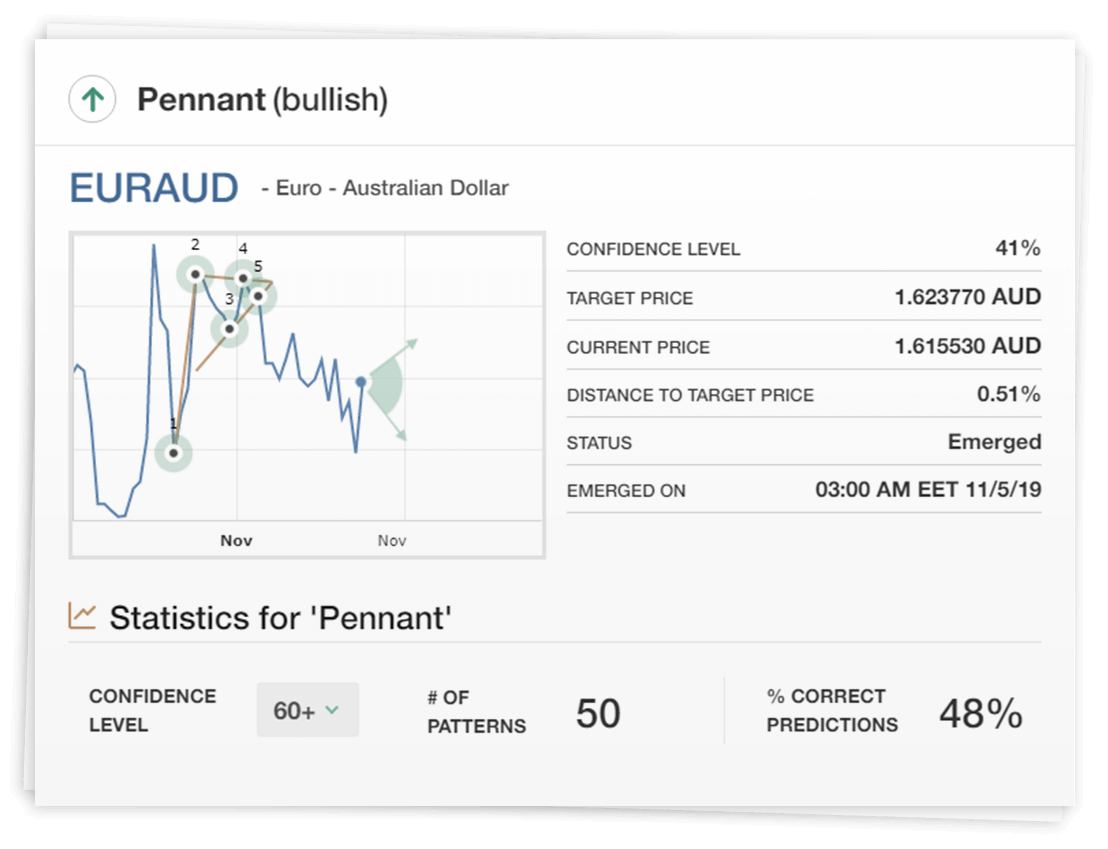The height and width of the screenshot is (849, 1108).
Task: Click the Emerged On date value
Action: pyautogui.click(x=928, y=491)
